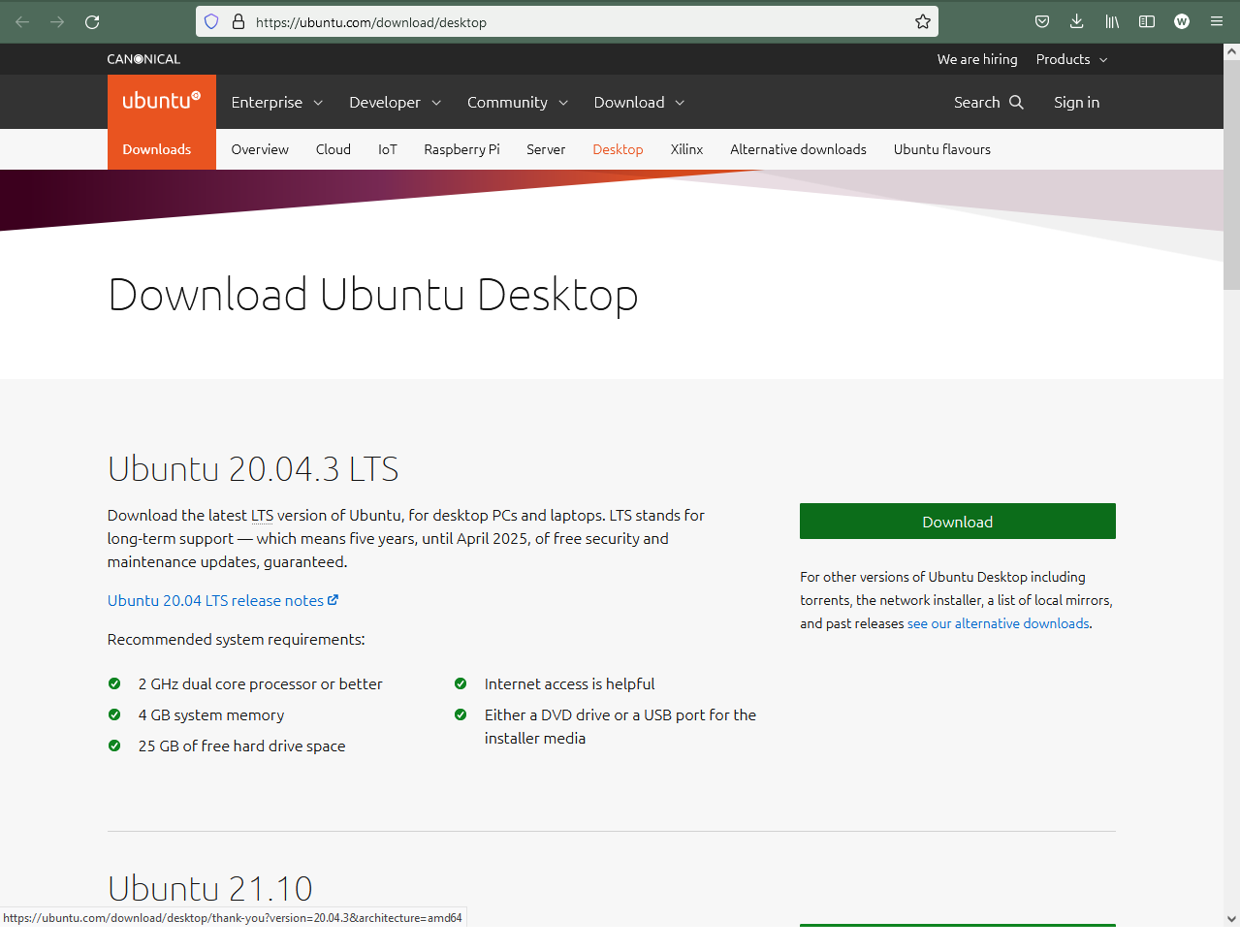Viewport: 1240px width, 952px height.
Task: Open Ubuntu 20.04 LTS release notes link
Action: 215,600
